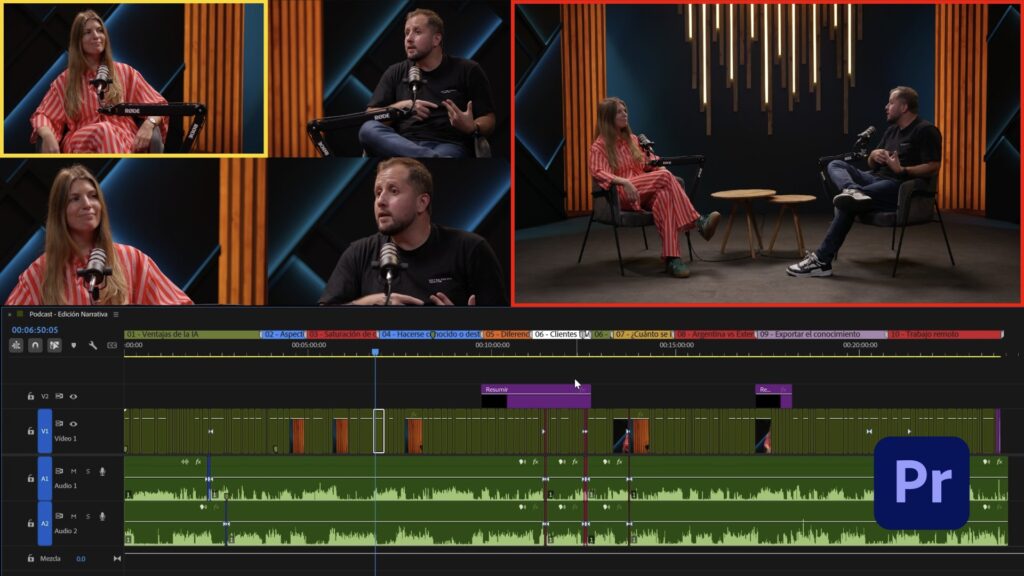Solo the Audio 2 track

point(88,516)
